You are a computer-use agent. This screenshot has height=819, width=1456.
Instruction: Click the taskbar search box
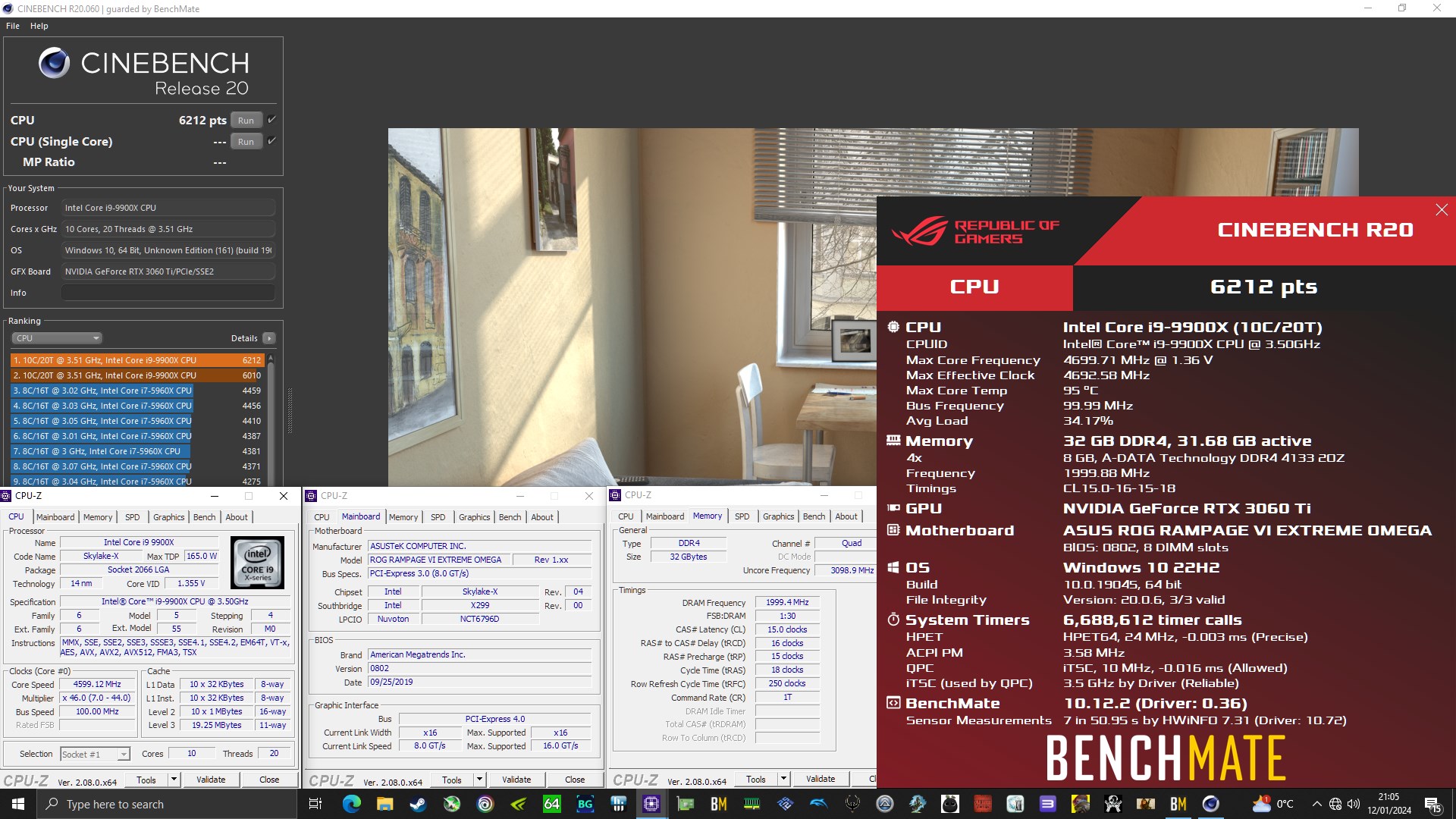167,804
